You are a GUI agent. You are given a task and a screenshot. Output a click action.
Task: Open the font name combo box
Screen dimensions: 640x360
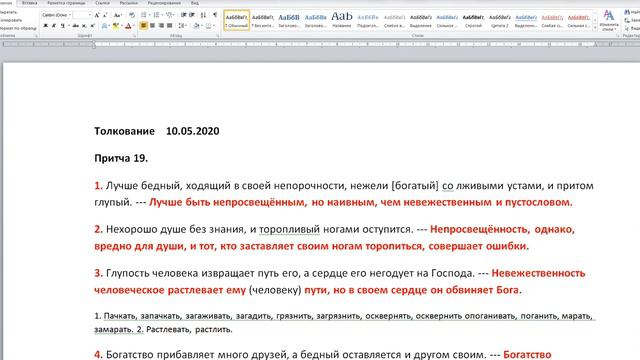pyautogui.click(x=57, y=15)
